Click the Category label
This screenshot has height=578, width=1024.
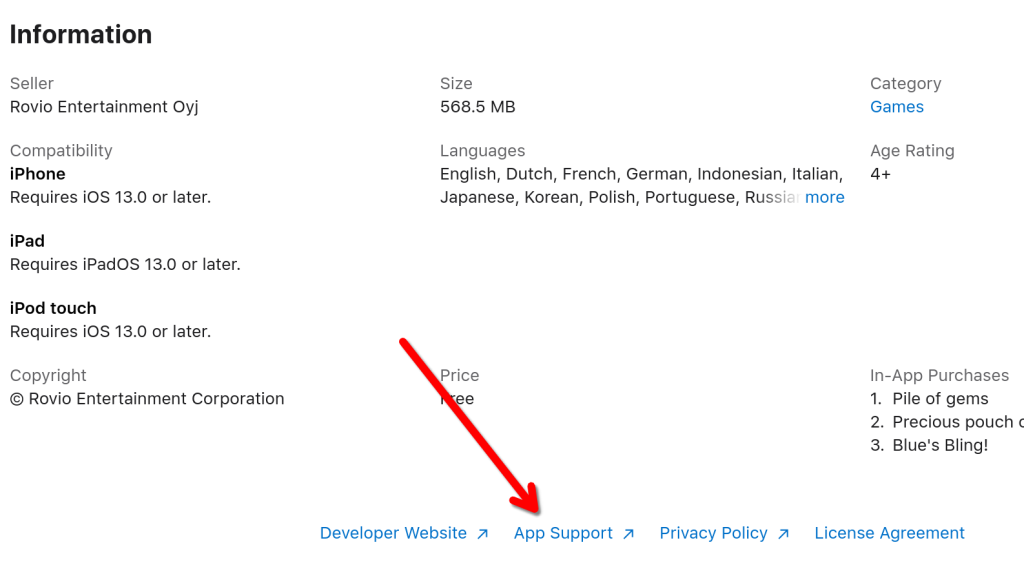click(x=905, y=84)
